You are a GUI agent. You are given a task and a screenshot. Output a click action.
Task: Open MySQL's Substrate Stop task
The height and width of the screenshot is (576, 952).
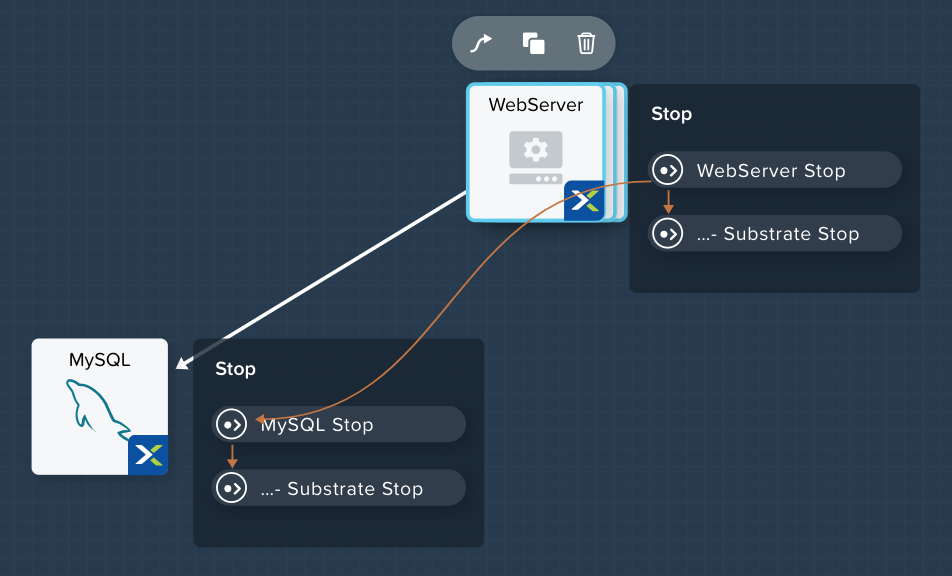pos(339,487)
